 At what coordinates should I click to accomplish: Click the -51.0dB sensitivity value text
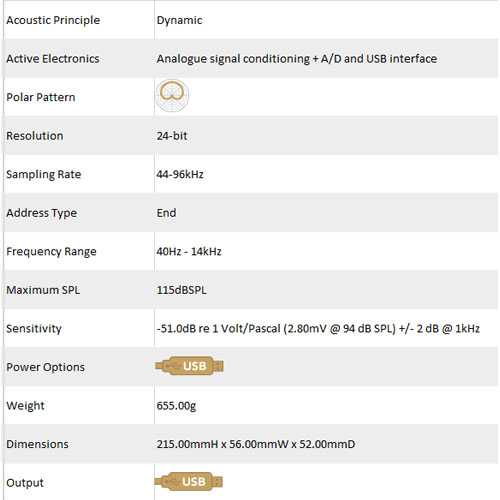(318, 329)
